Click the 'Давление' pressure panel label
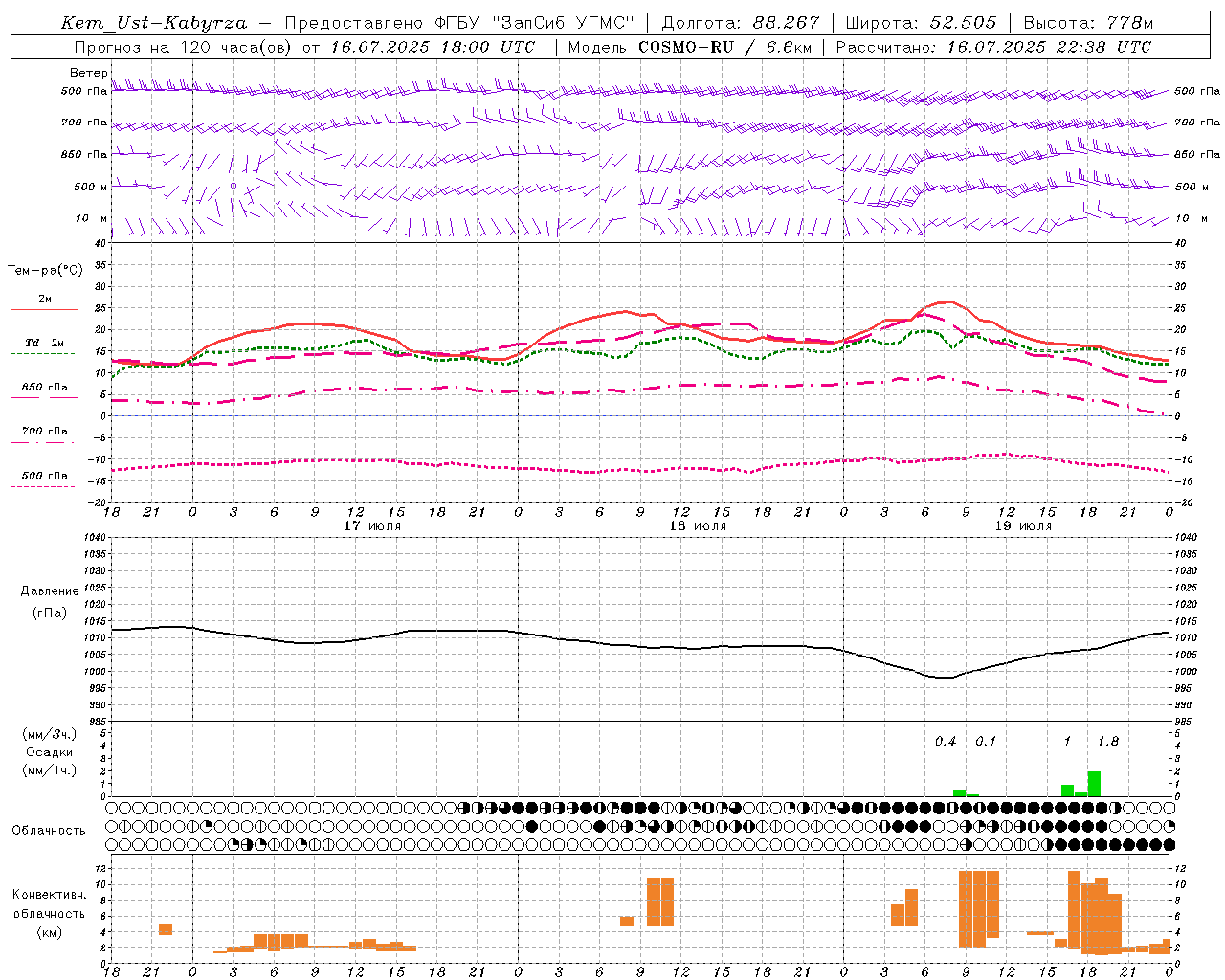 (50, 591)
